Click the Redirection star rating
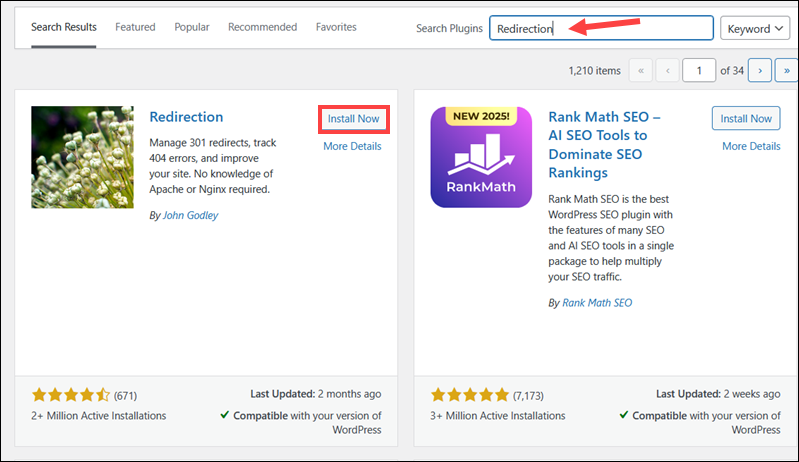This screenshot has width=799, height=462. 71,395
